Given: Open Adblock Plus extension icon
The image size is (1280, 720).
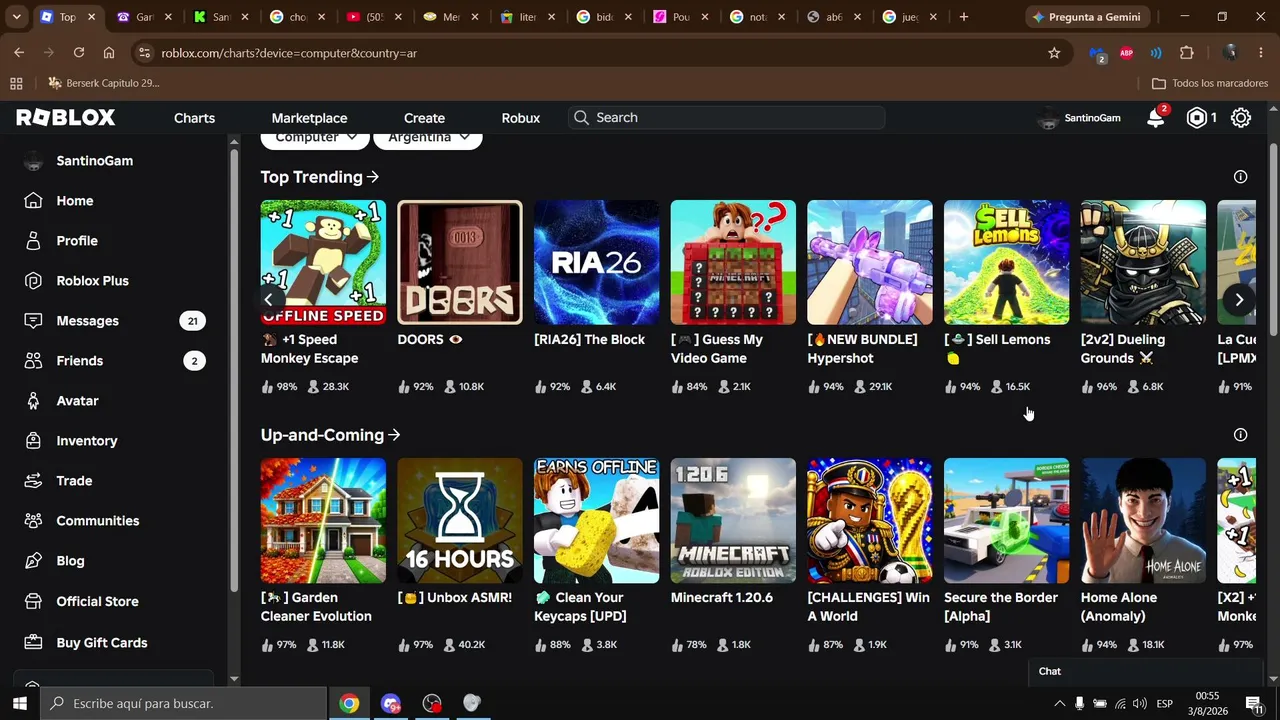Looking at the screenshot, I should pyautogui.click(x=1127, y=53).
